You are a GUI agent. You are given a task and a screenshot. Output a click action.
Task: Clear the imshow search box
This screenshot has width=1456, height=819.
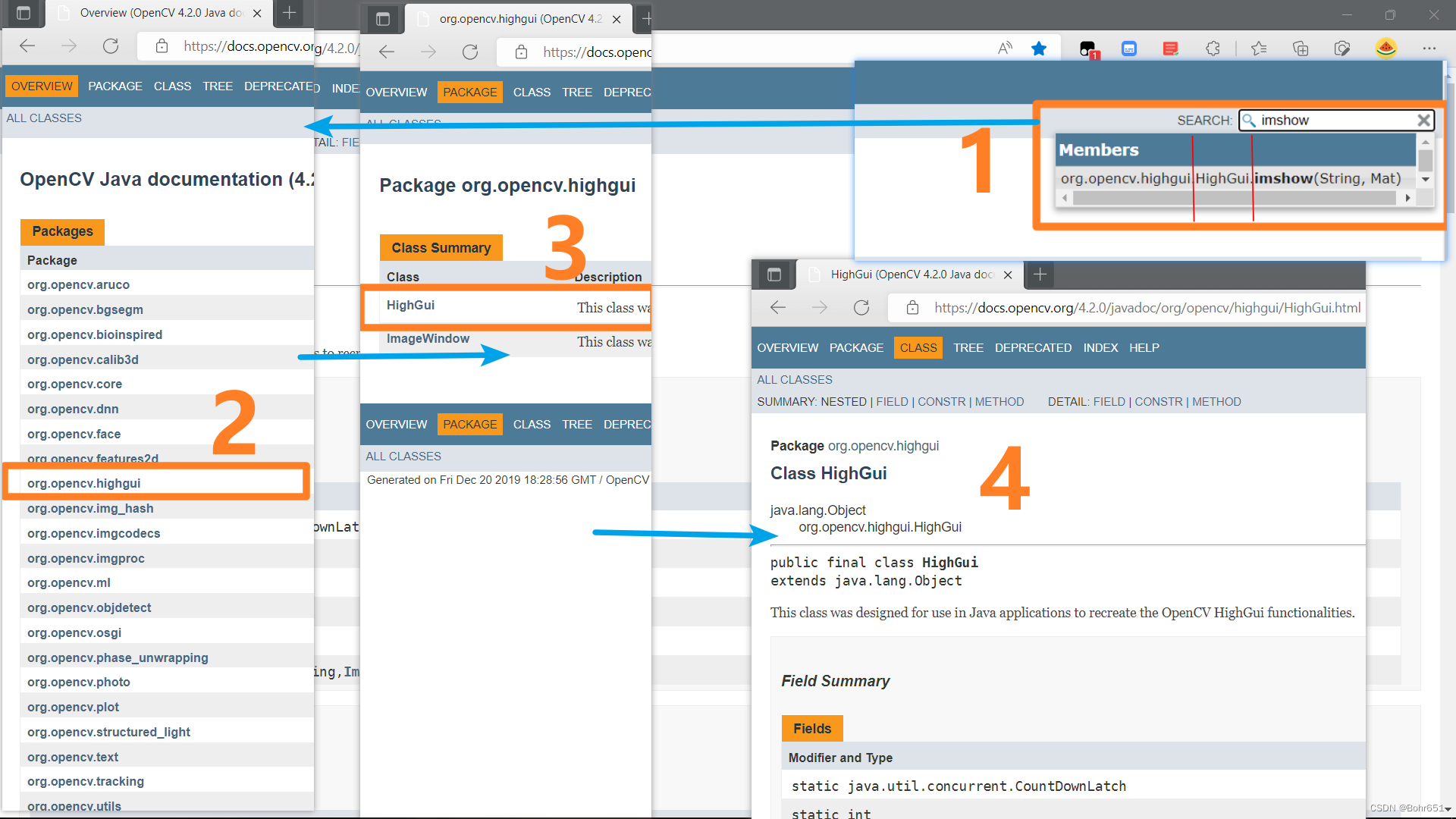point(1423,120)
